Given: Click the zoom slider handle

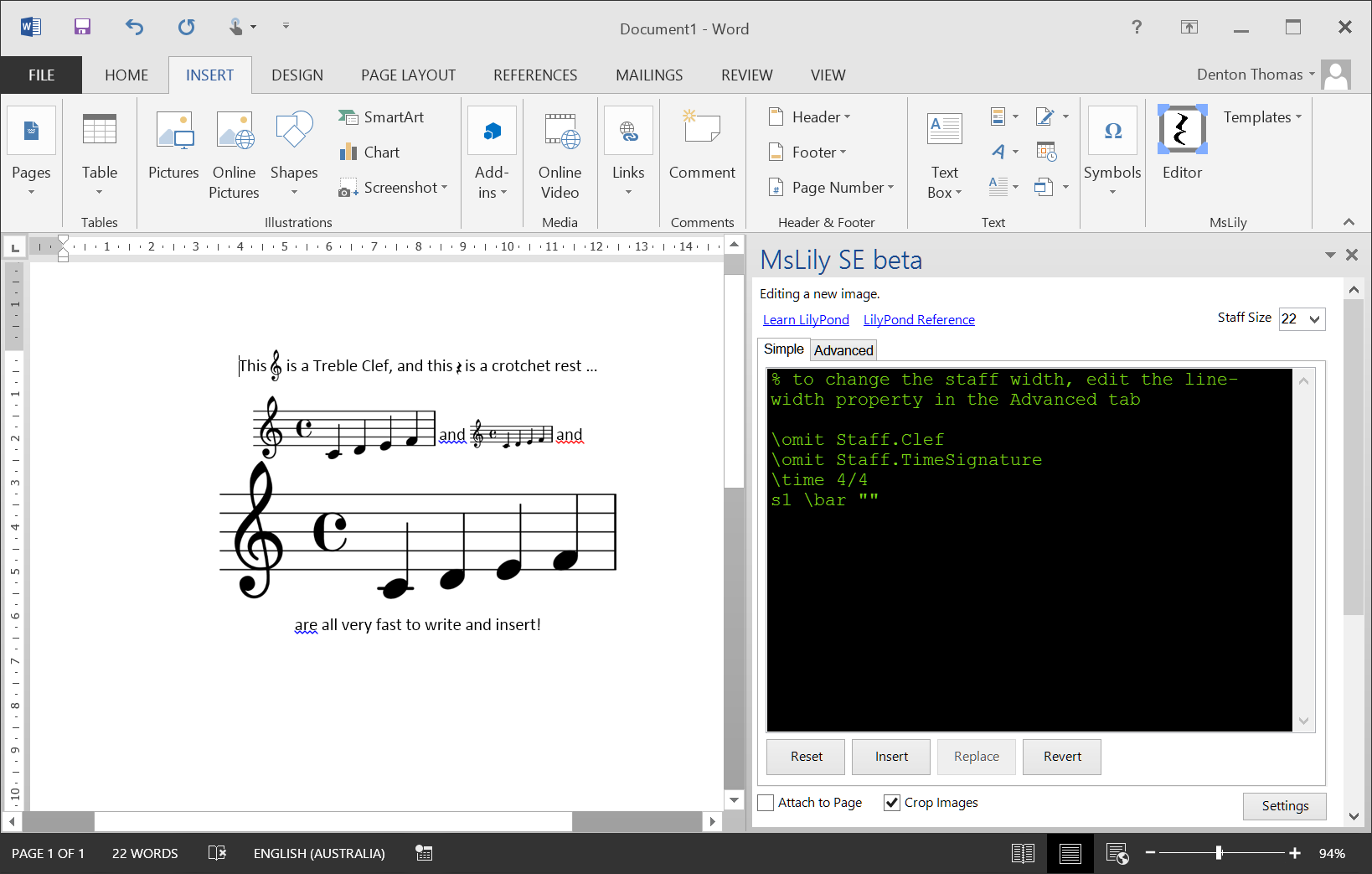Looking at the screenshot, I should pos(1219,853).
